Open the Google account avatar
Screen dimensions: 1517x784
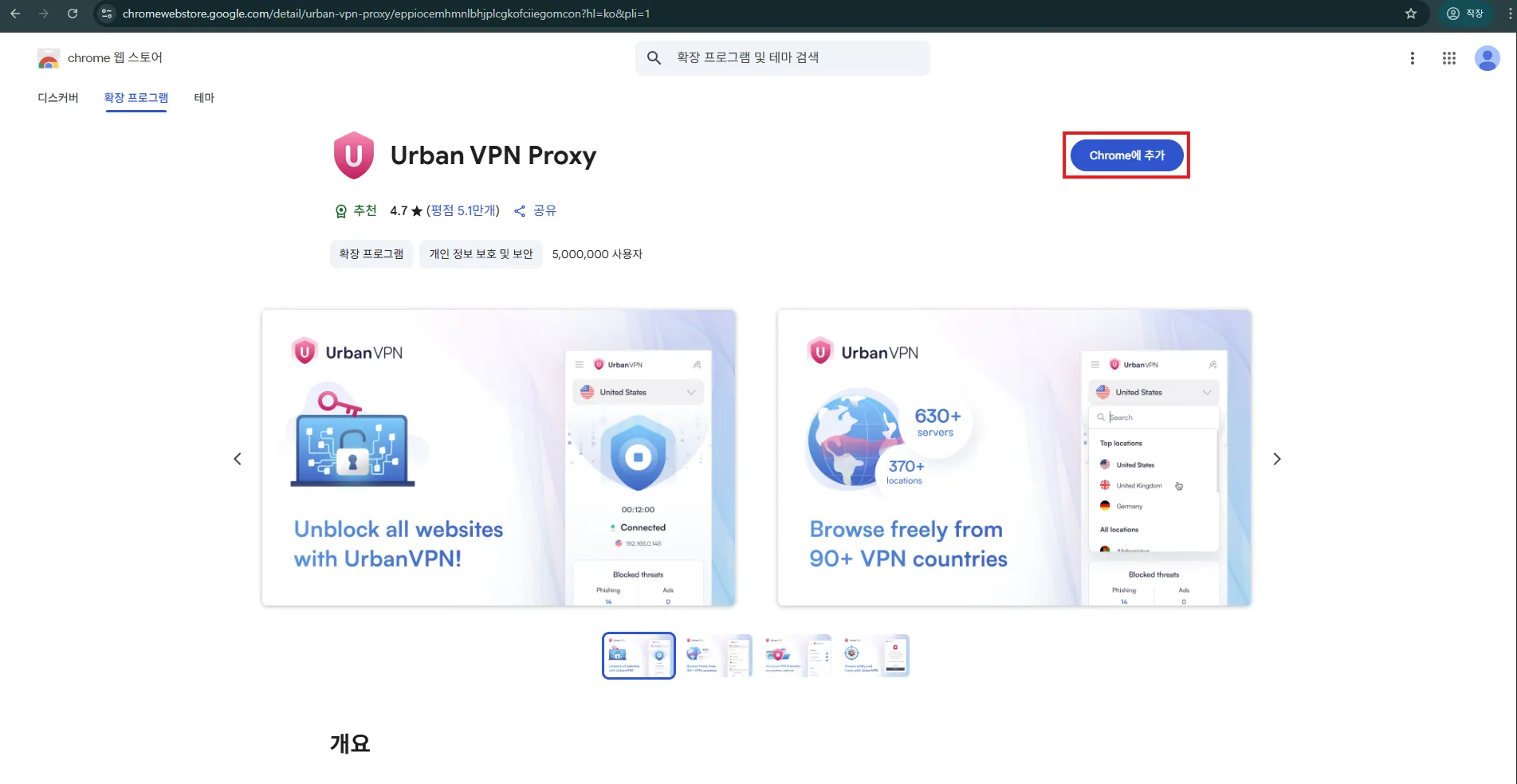point(1487,58)
